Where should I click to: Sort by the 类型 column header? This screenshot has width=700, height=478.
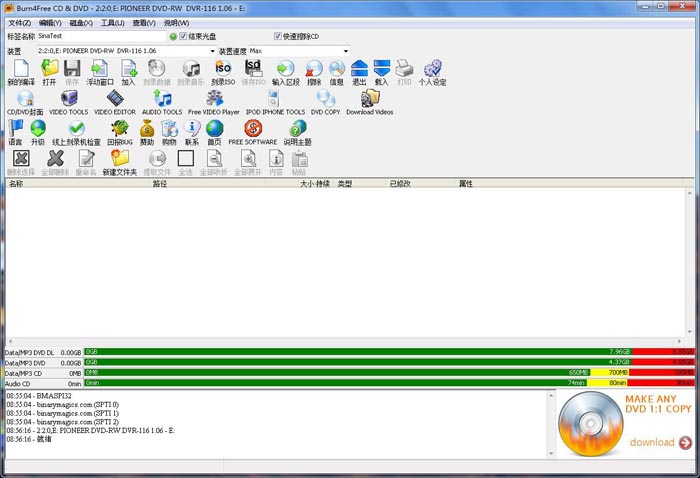point(358,183)
